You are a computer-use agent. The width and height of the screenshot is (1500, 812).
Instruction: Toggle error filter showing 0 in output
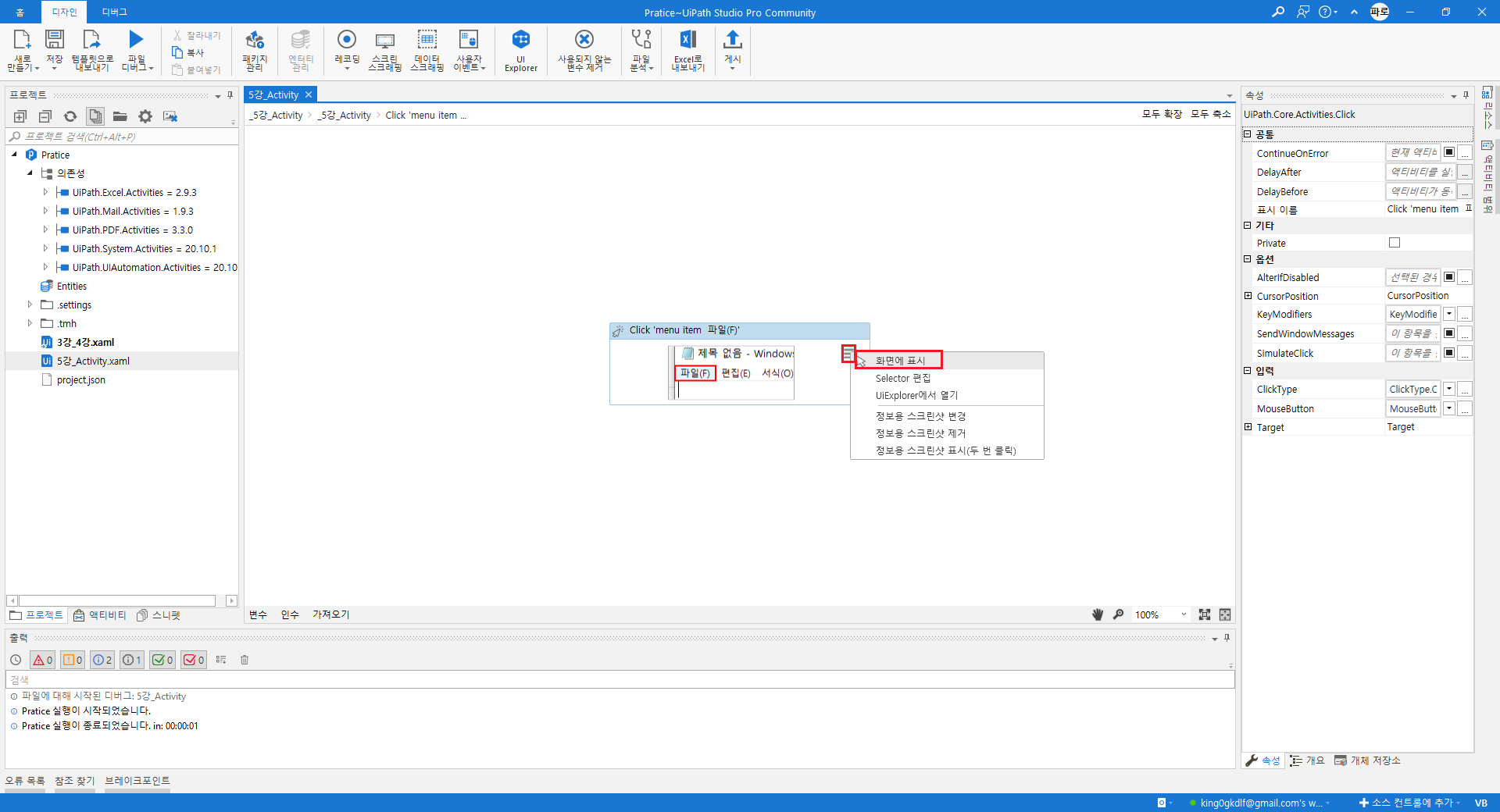pyautogui.click(x=42, y=660)
